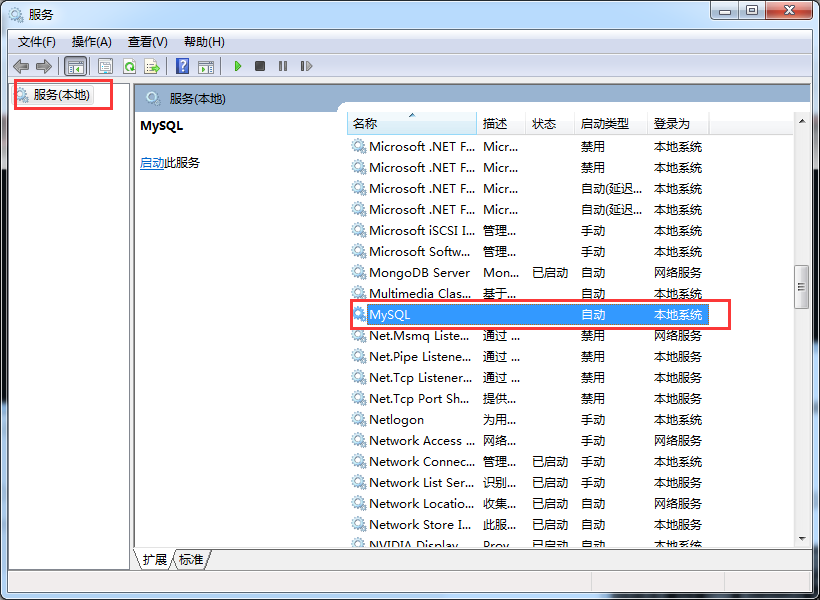
Task: Click the 已启动 status of MongoDB Server
Action: [x=550, y=273]
